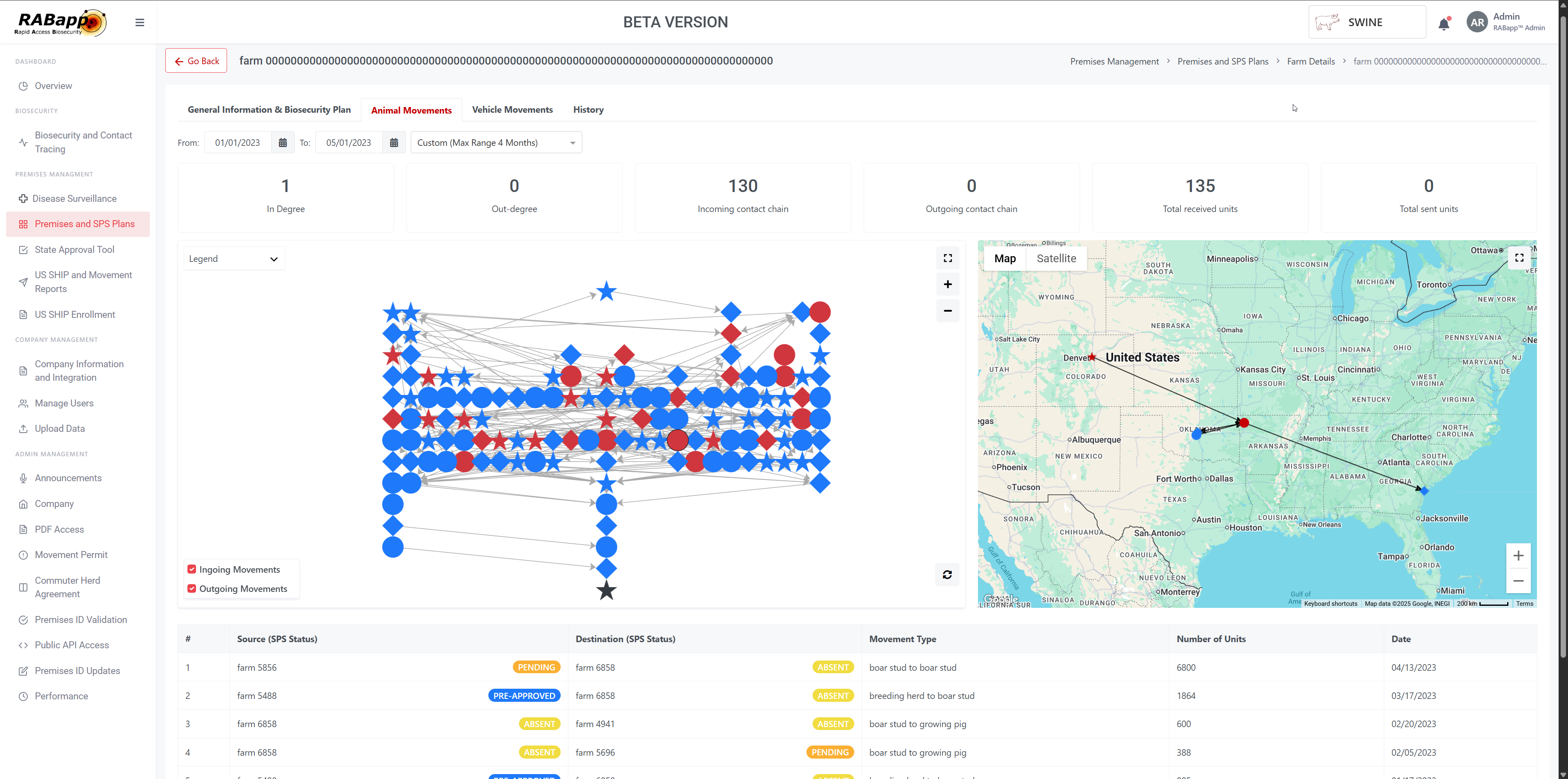The image size is (1568, 779).
Task: Click the fullscreen icon on the network graph
Action: click(947, 258)
